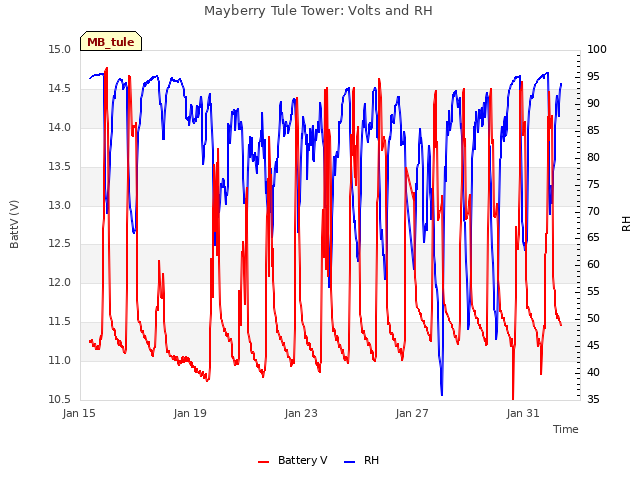Click the 80 right axis value

pos(593,158)
